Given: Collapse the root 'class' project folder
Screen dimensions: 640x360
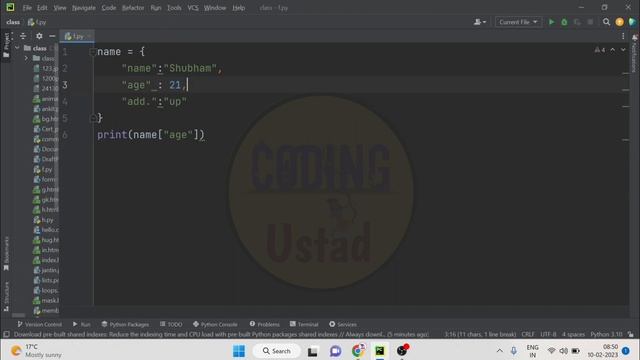Looking at the screenshot, I should pos(17,48).
